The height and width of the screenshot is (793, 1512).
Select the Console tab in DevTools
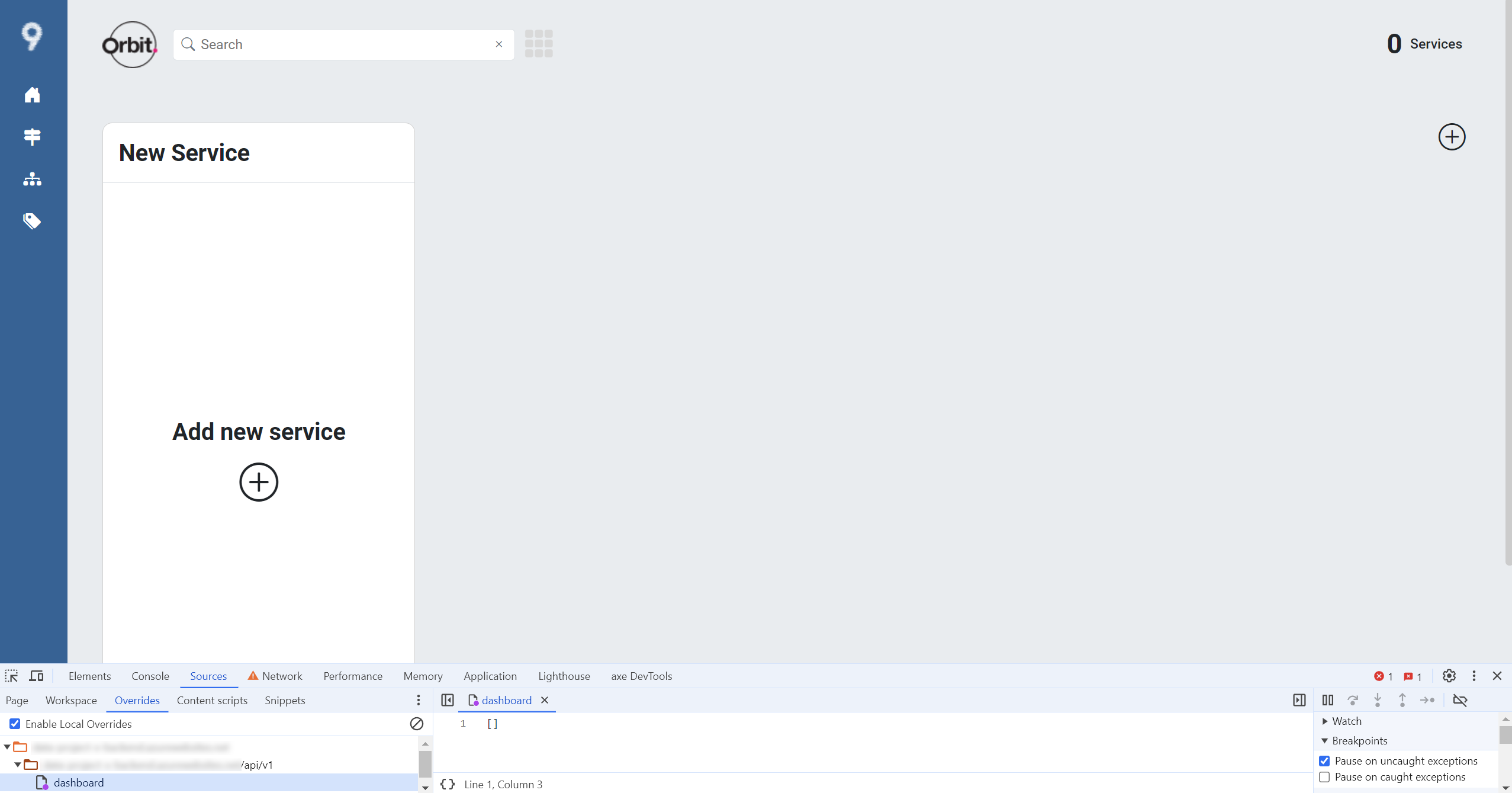pyautogui.click(x=150, y=676)
